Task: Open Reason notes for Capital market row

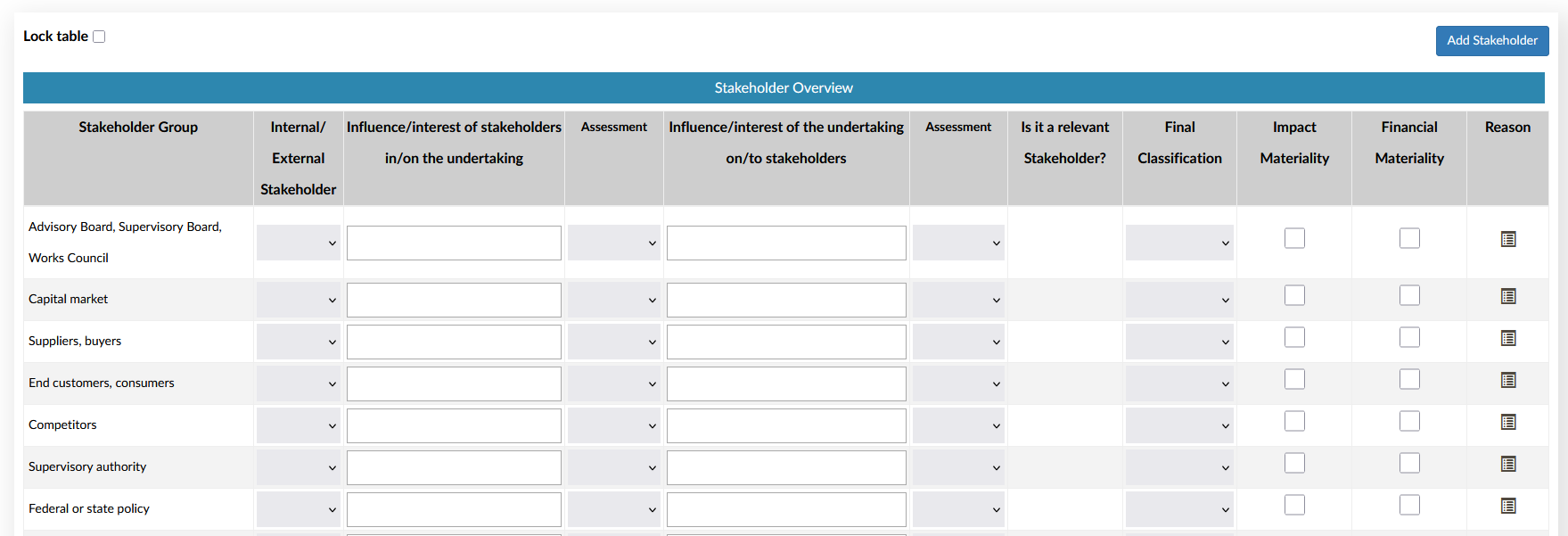Action: coord(1508,296)
